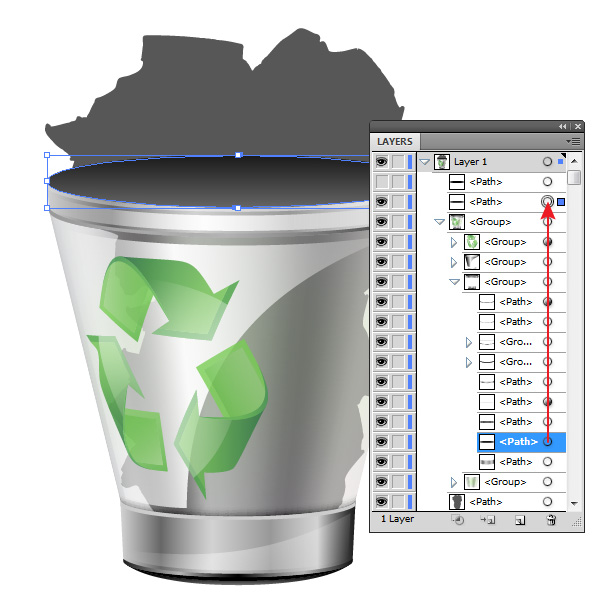The height and width of the screenshot is (610, 600).
Task: Click the Create New Layer icon
Action: tap(520, 520)
